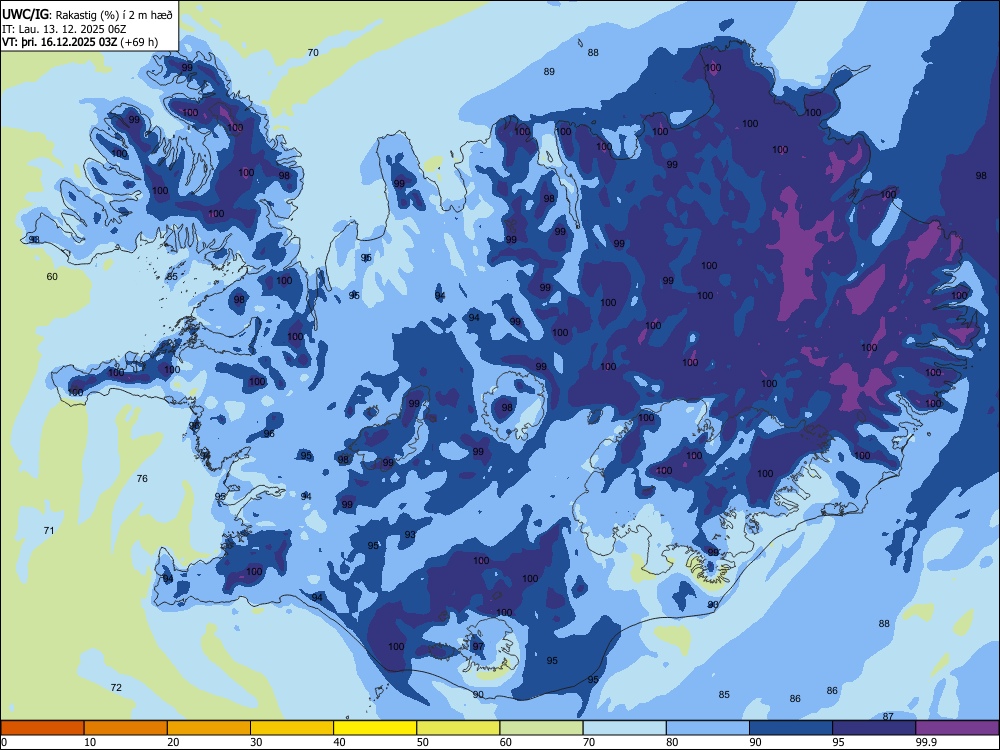Select the 30–40 golden legend swatch

click(x=292, y=728)
